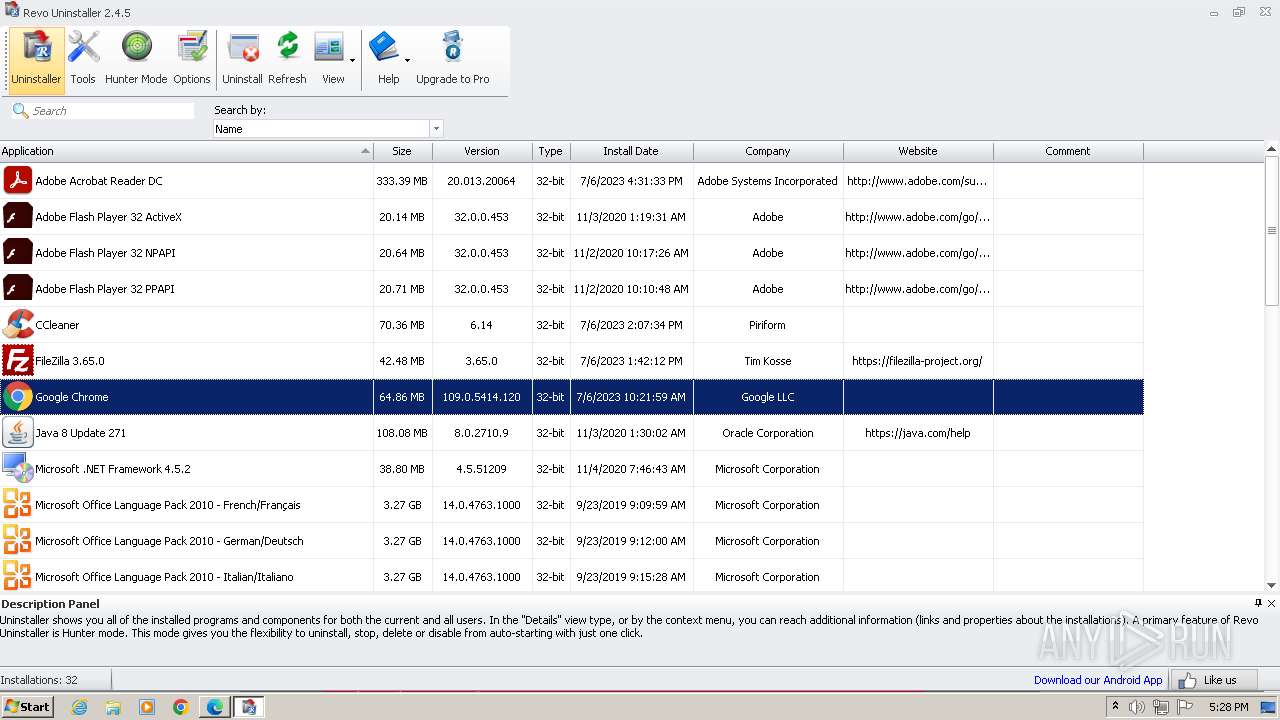The height and width of the screenshot is (720, 1280).
Task: Click the list scrollbar up arrow
Action: (x=1272, y=149)
